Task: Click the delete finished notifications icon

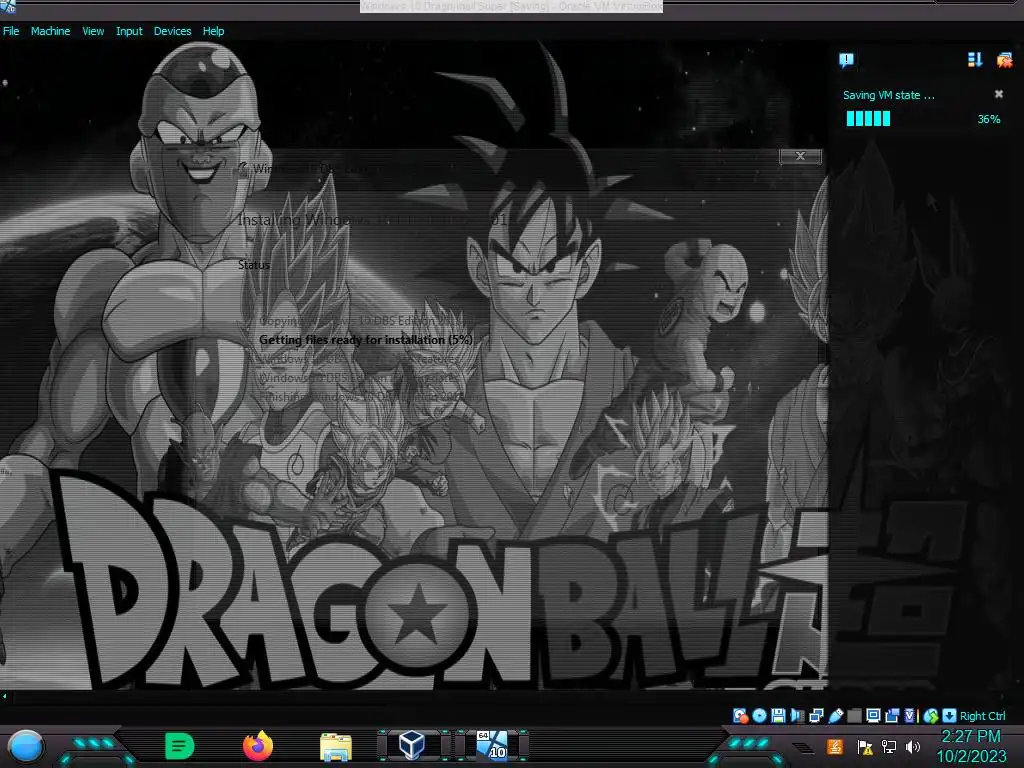Action: point(1004,60)
